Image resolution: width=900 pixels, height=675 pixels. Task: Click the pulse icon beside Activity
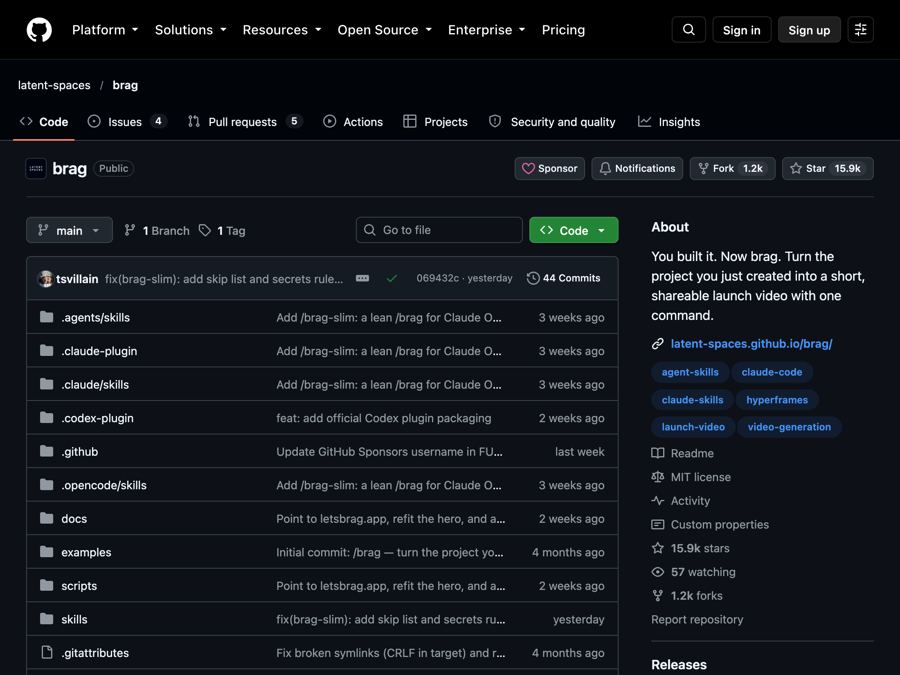(658, 501)
